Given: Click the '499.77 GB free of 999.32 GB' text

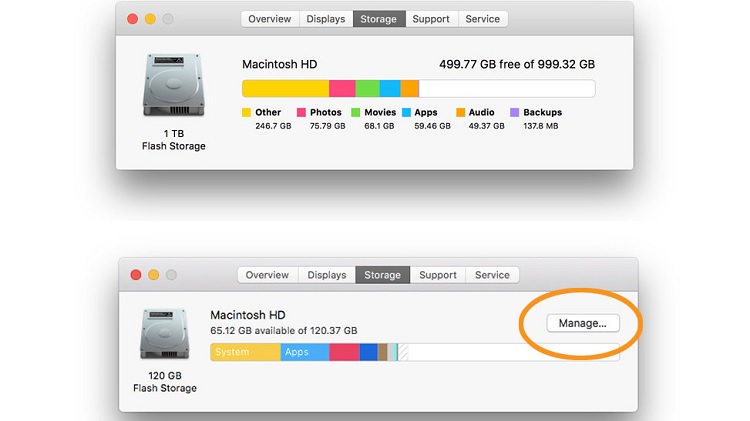Looking at the screenshot, I should tap(517, 64).
